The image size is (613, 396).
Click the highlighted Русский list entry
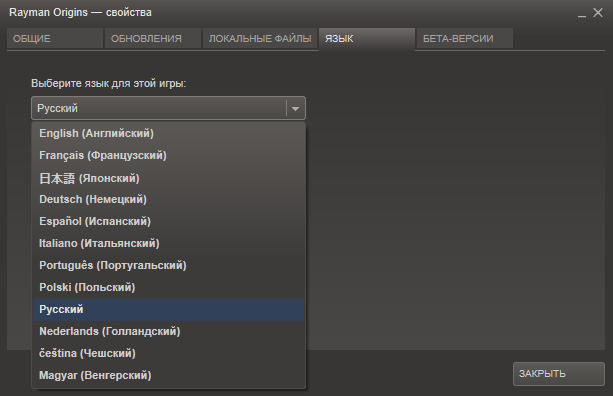[x=168, y=310]
